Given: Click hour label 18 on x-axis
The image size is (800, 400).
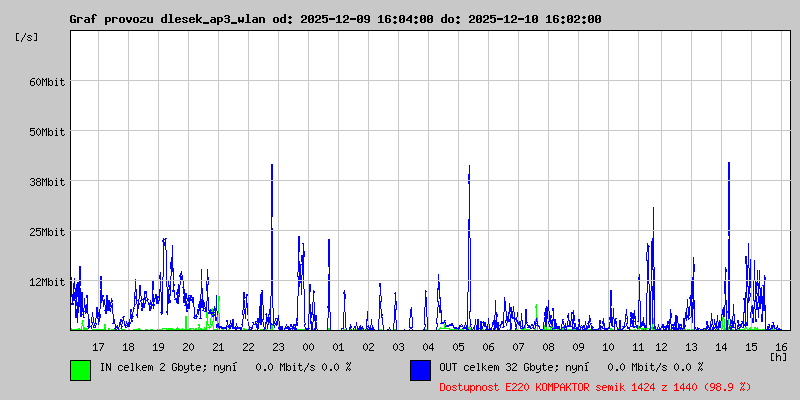Looking at the screenshot, I should 129,347.
